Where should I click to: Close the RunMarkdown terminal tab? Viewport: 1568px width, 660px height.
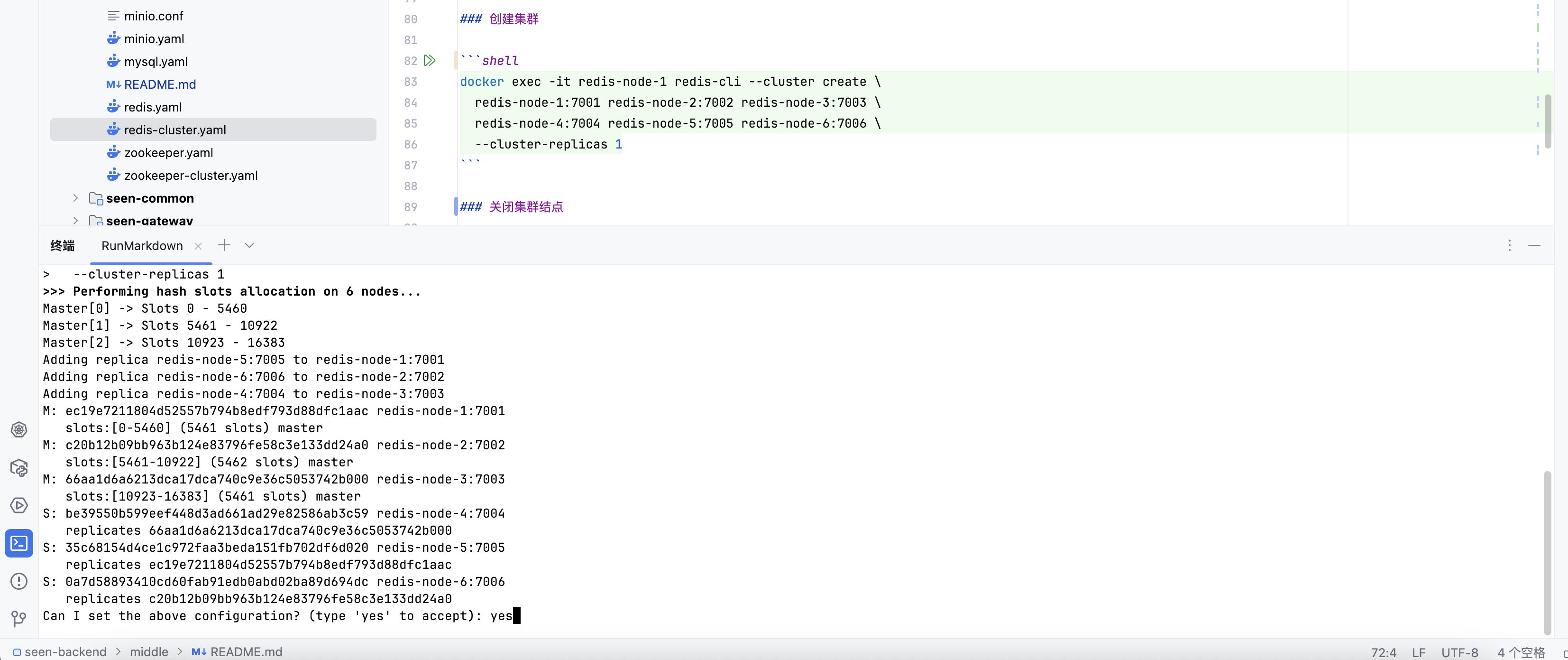pos(198,246)
